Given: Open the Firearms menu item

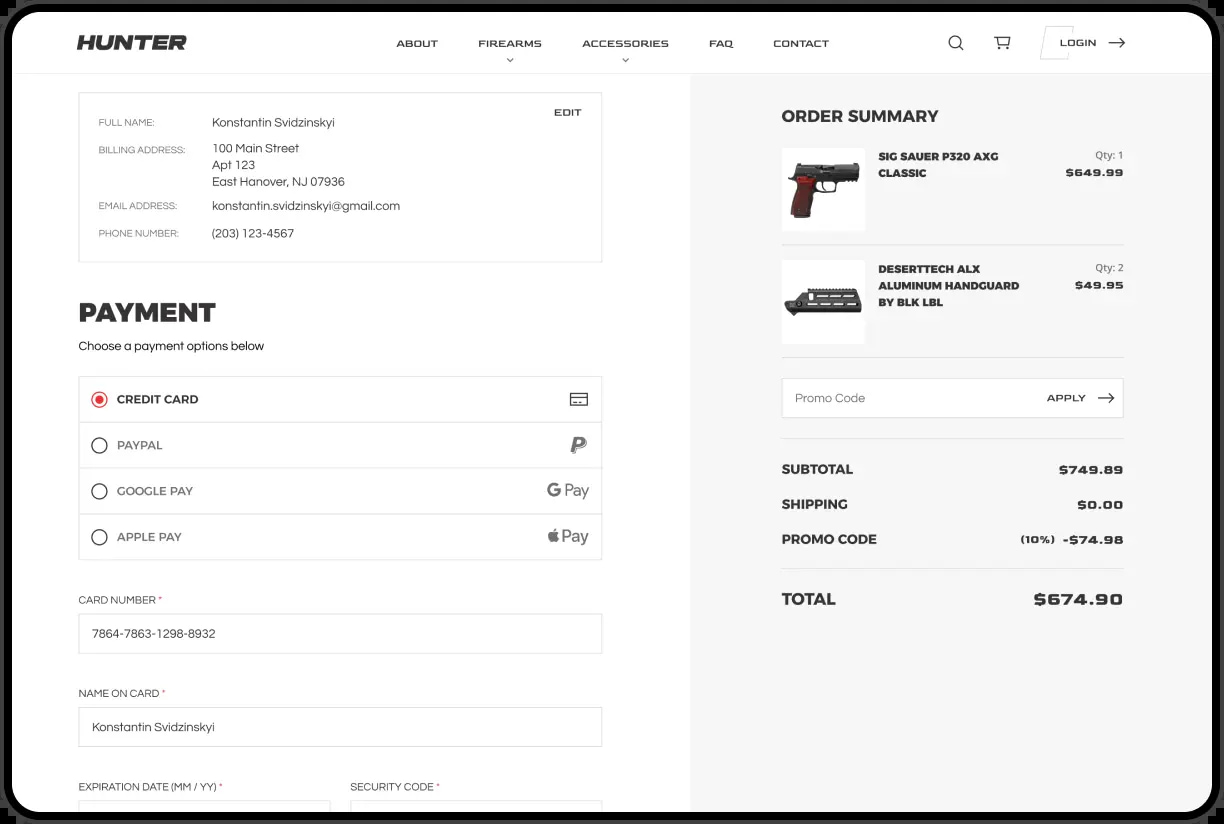Looking at the screenshot, I should 510,43.
